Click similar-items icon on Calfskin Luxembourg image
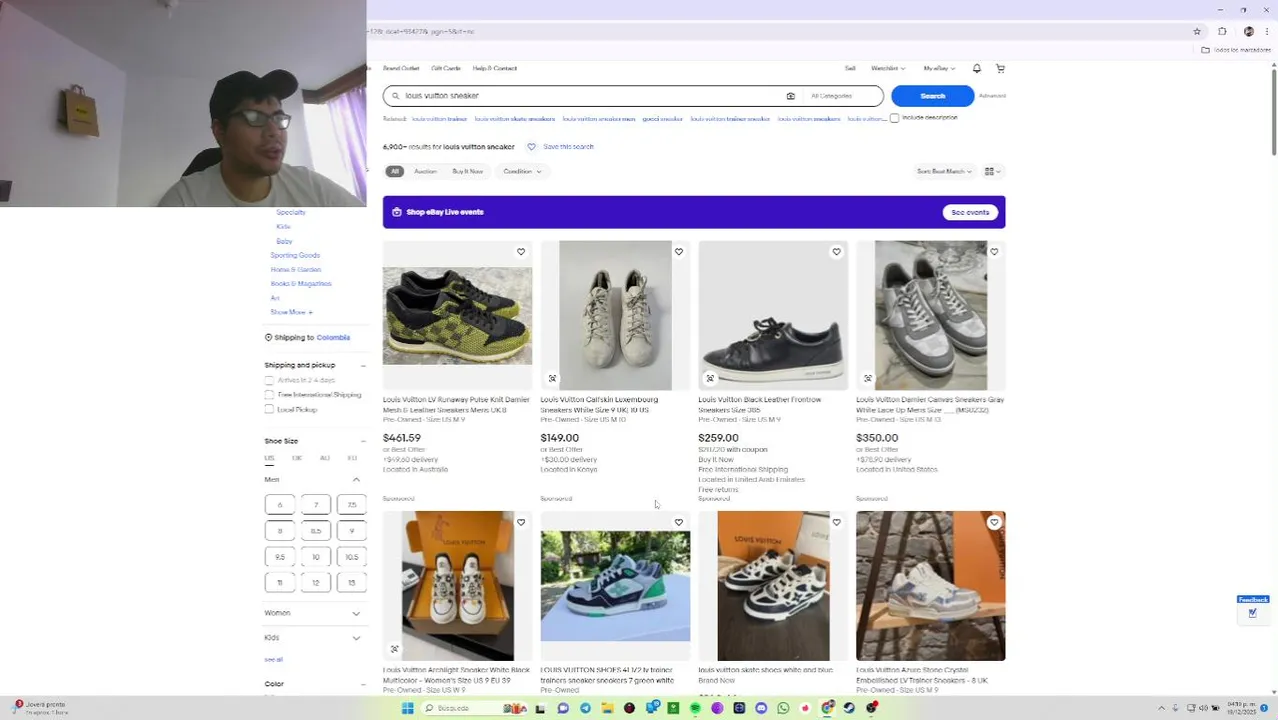1278x720 pixels. [x=552, y=378]
